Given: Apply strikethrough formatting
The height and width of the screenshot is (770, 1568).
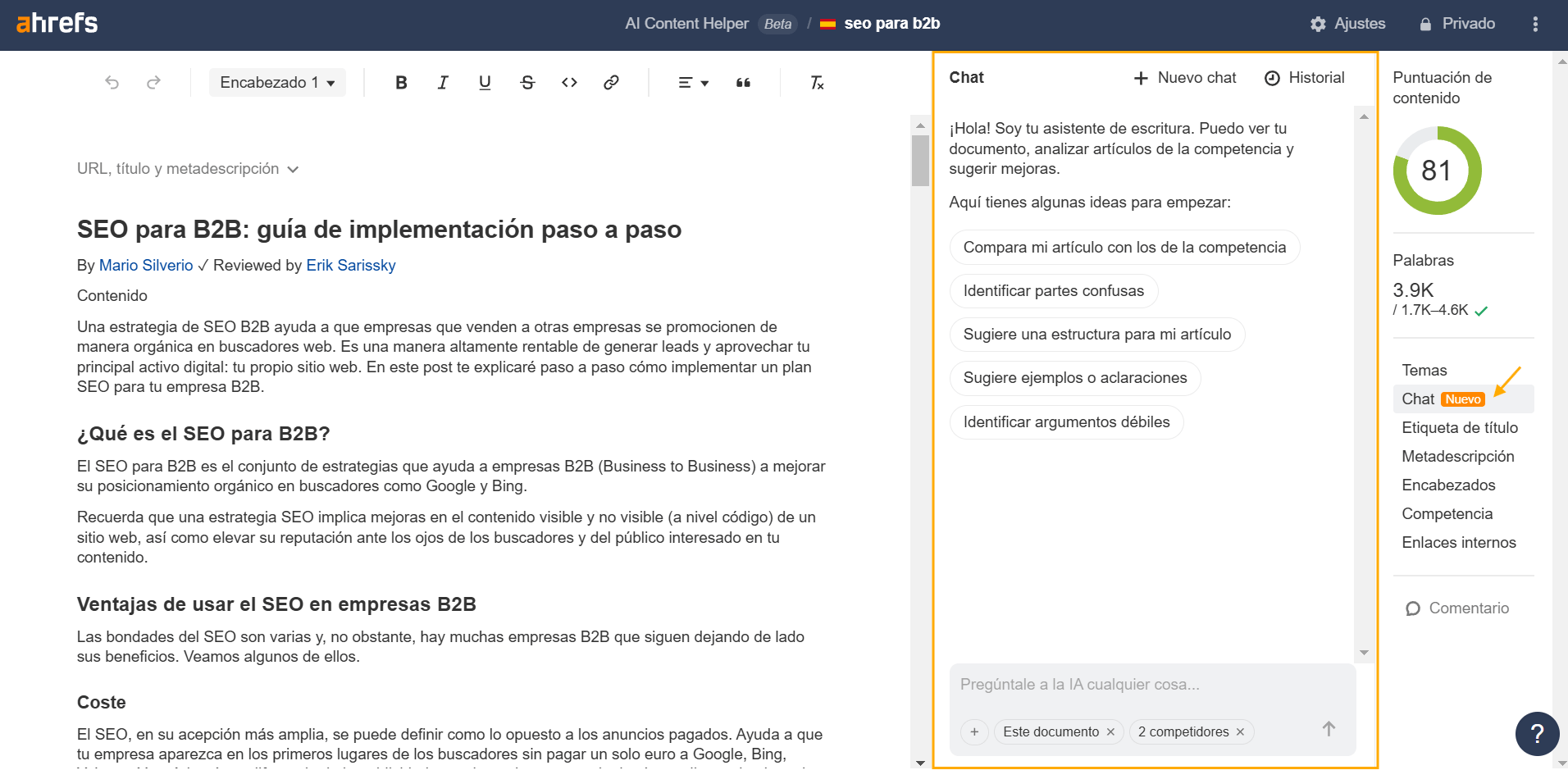Looking at the screenshot, I should [527, 83].
